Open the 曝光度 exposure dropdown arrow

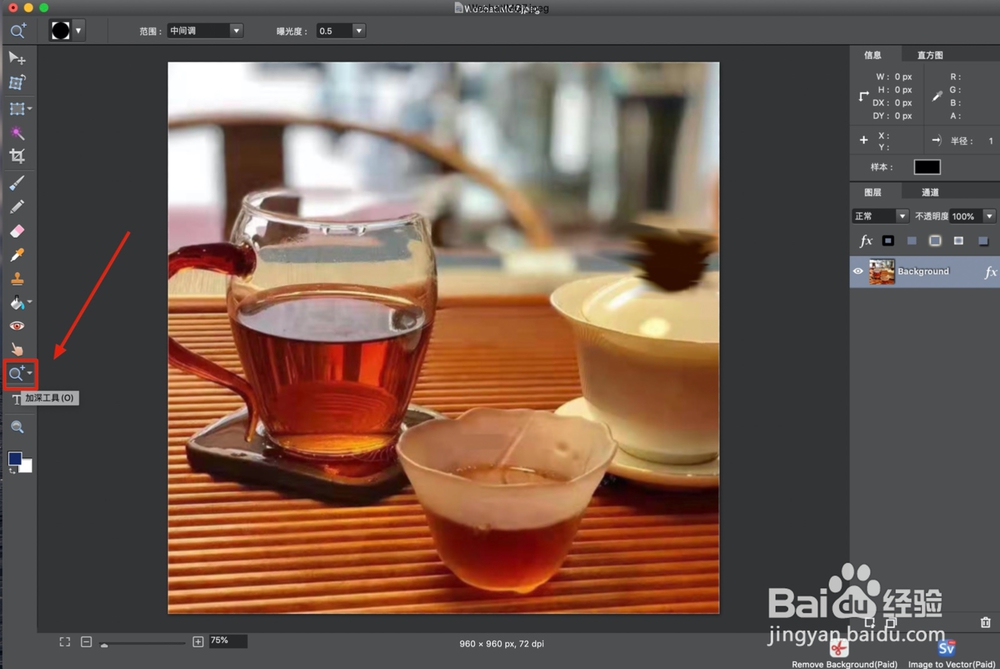(x=358, y=31)
